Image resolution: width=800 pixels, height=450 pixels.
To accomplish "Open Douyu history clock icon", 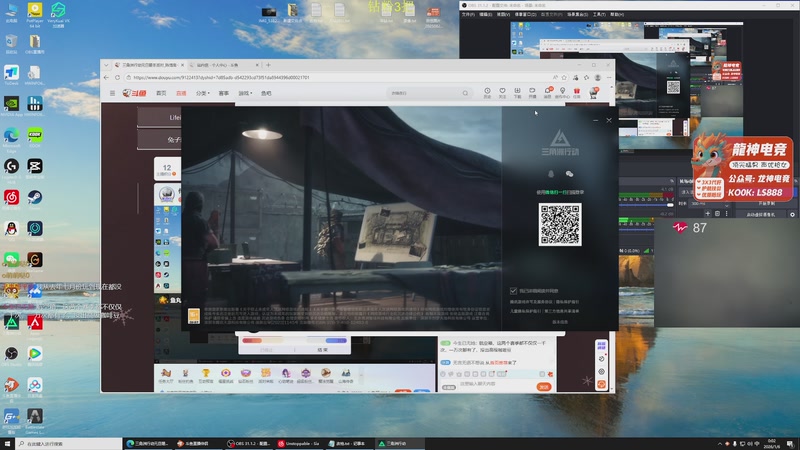I will [487, 92].
